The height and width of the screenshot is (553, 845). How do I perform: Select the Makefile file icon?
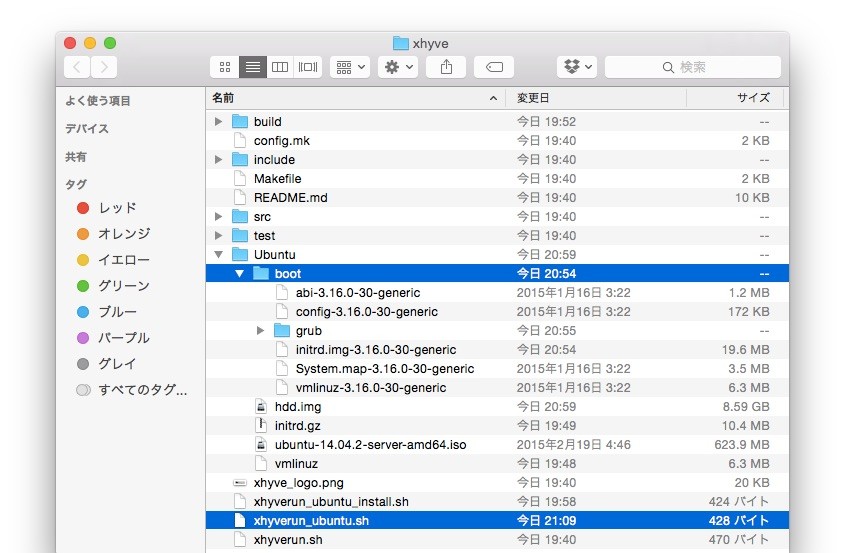click(x=240, y=178)
